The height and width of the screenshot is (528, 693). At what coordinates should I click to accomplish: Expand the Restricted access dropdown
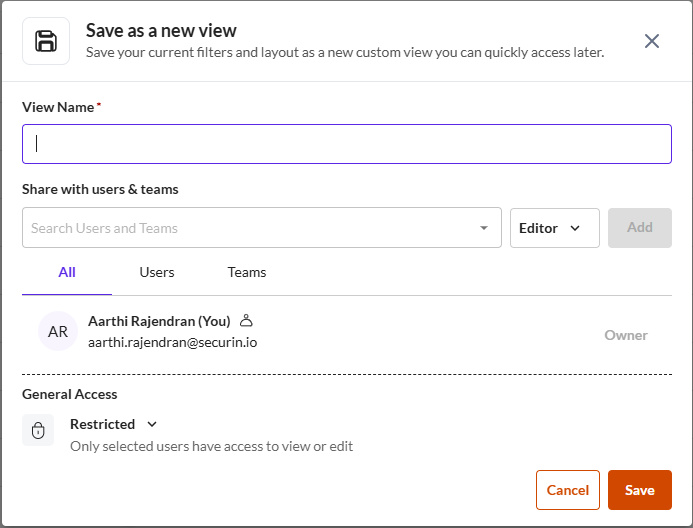pos(114,424)
